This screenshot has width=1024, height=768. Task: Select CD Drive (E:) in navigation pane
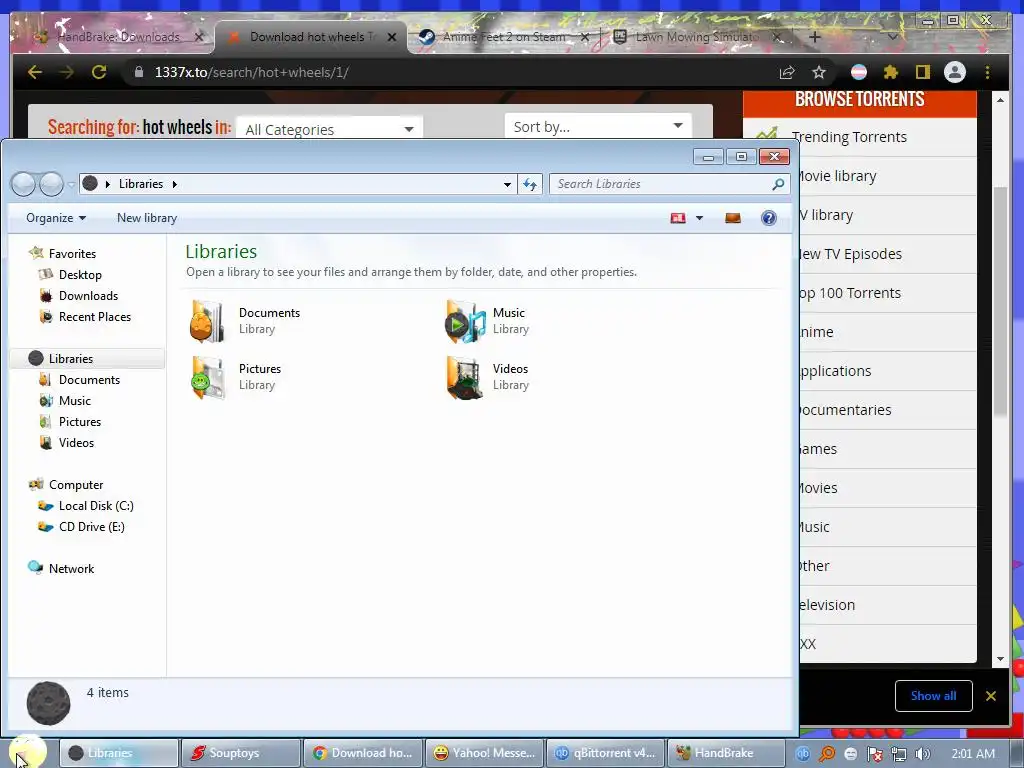(91, 526)
